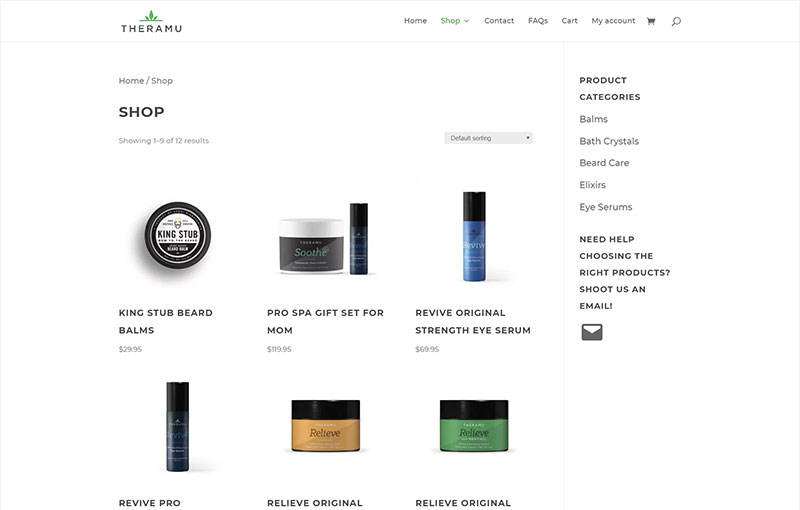Open the King Stub beard balm image

[x=177, y=236]
